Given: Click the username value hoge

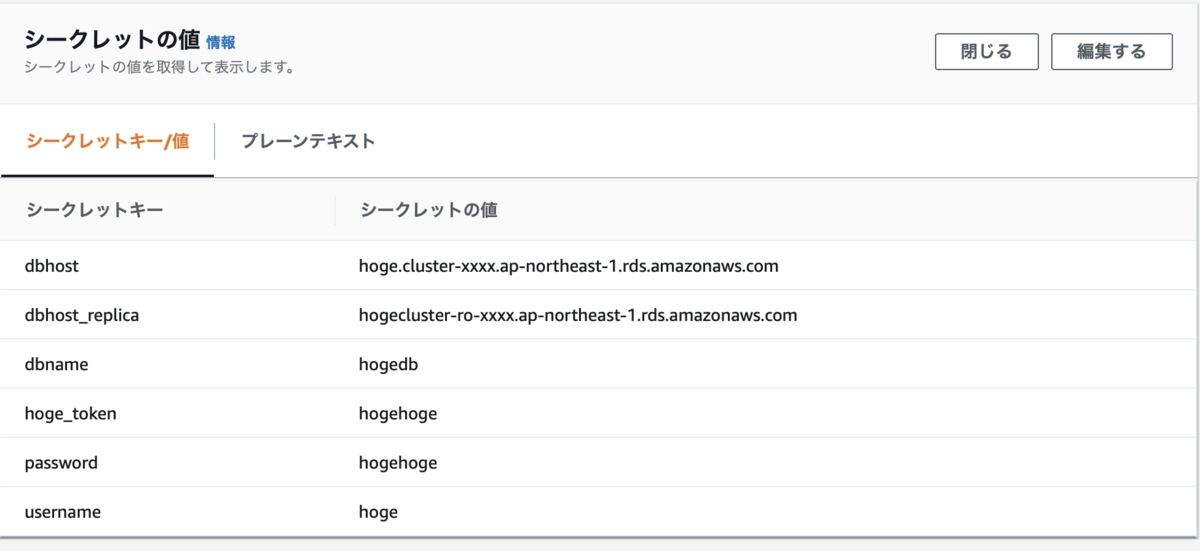Looking at the screenshot, I should coord(378,512).
